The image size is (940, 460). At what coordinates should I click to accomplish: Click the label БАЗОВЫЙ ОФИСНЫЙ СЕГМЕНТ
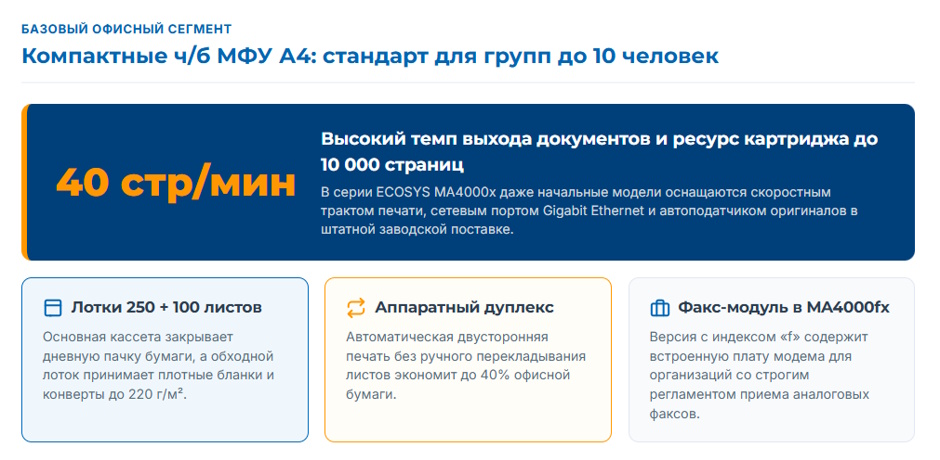click(x=126, y=29)
